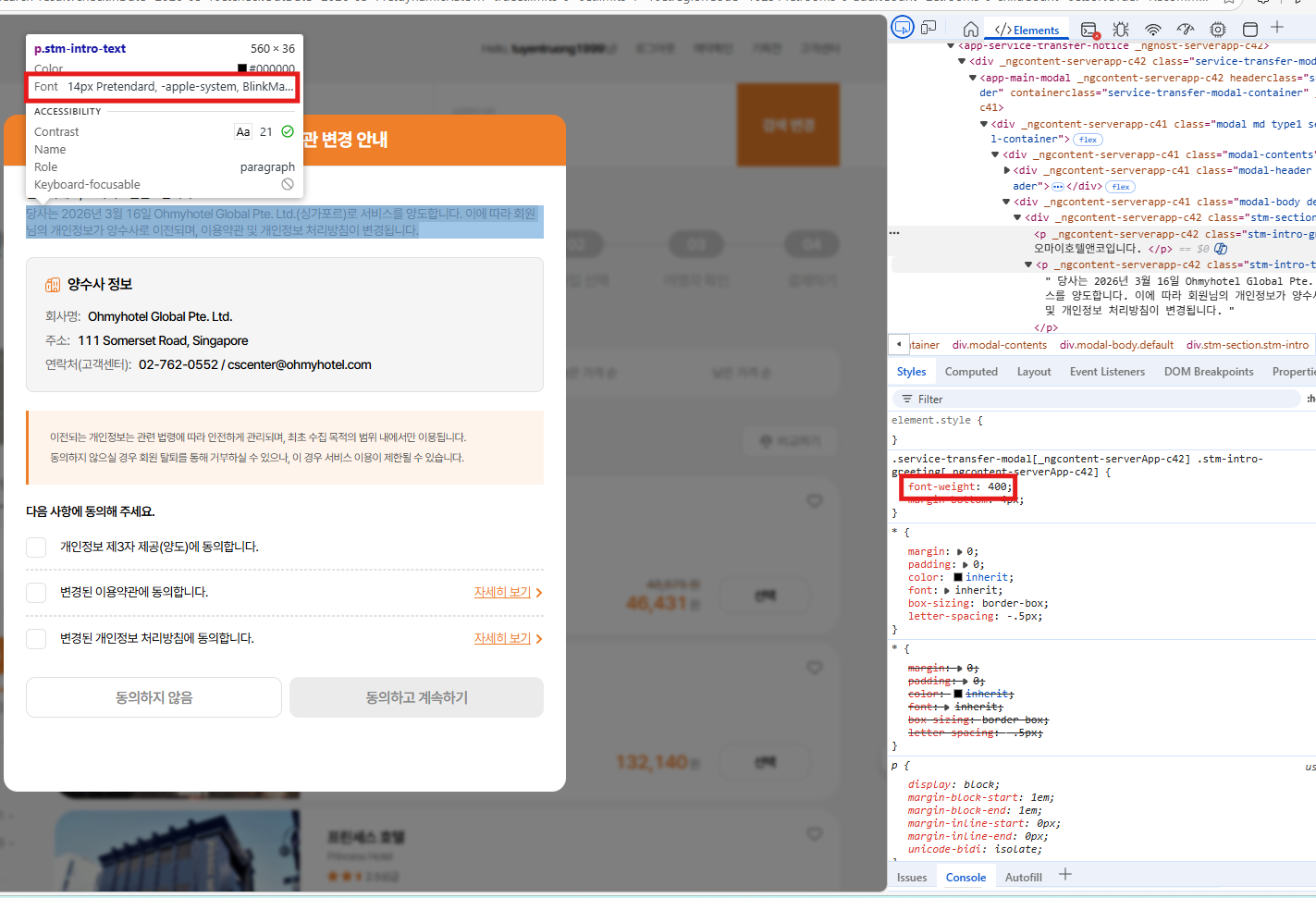This screenshot has width=1316, height=898.
Task: Open the Layout tab
Action: (1034, 372)
